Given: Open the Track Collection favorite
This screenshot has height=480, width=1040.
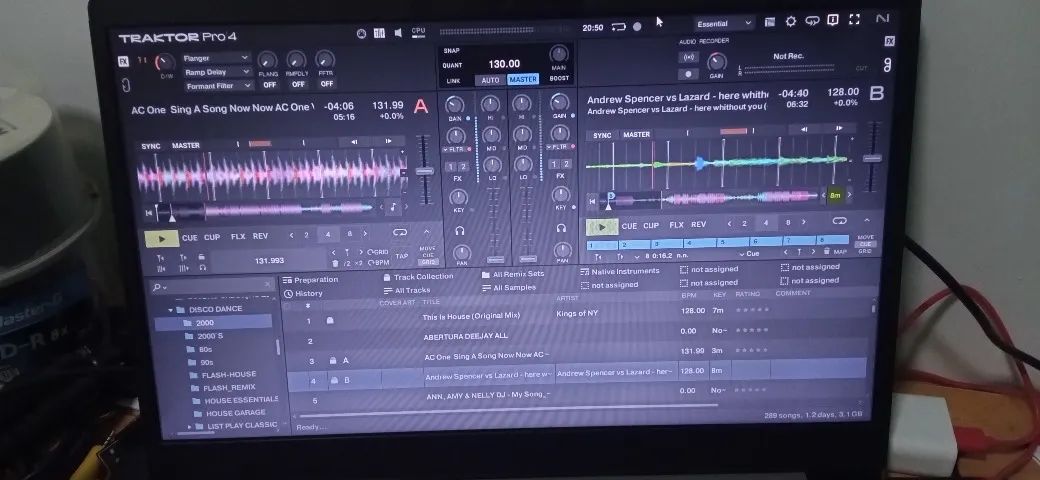Looking at the screenshot, I should 419,277.
